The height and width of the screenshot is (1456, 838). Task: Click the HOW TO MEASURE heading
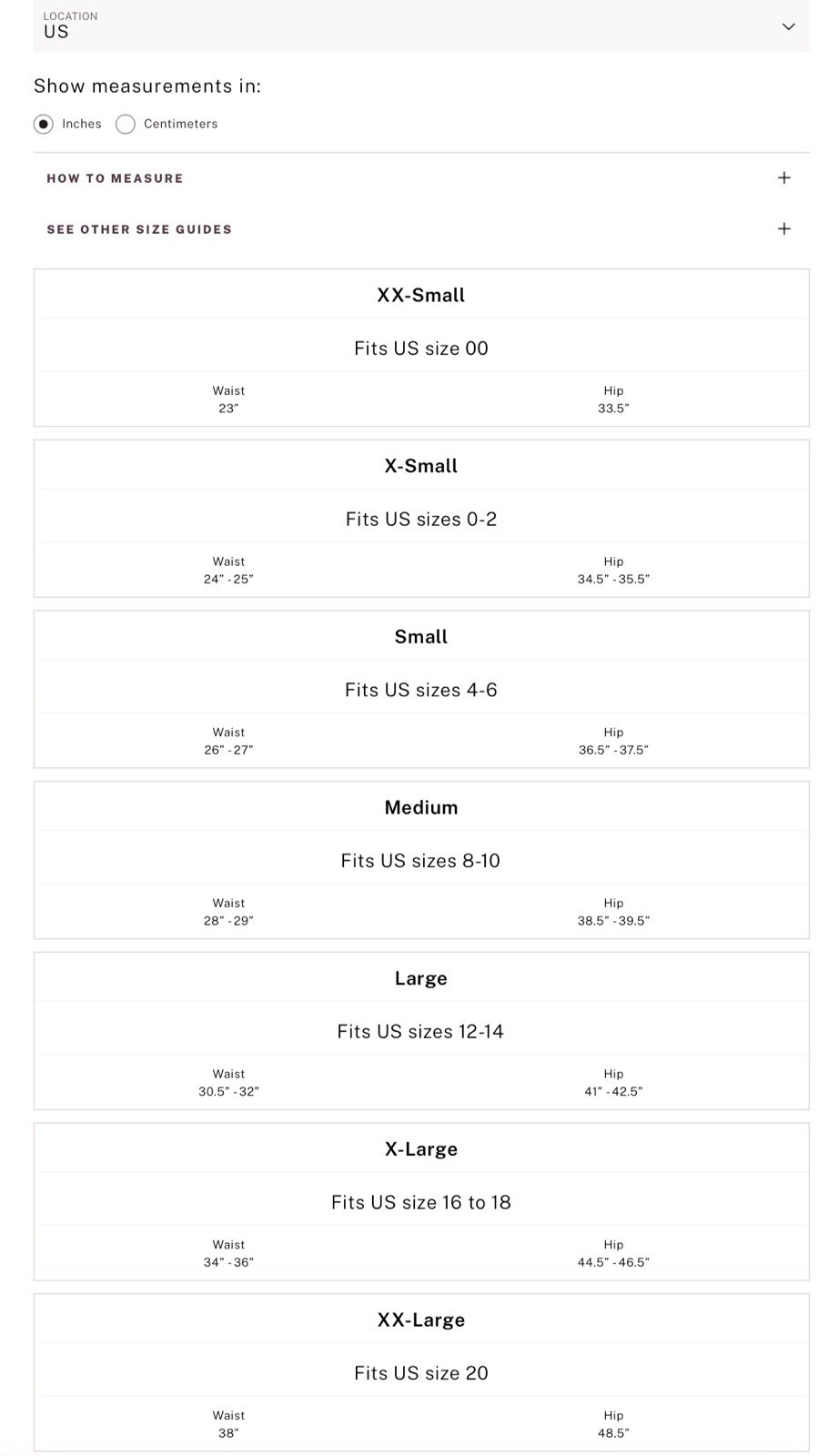pyautogui.click(x=115, y=178)
